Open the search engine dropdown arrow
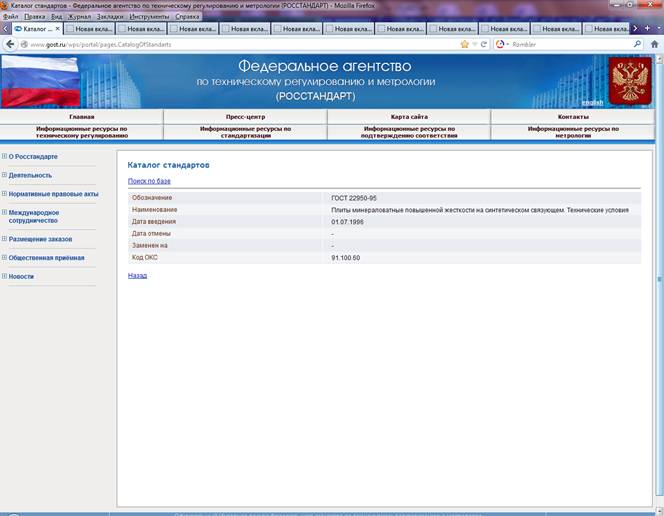 (507, 44)
